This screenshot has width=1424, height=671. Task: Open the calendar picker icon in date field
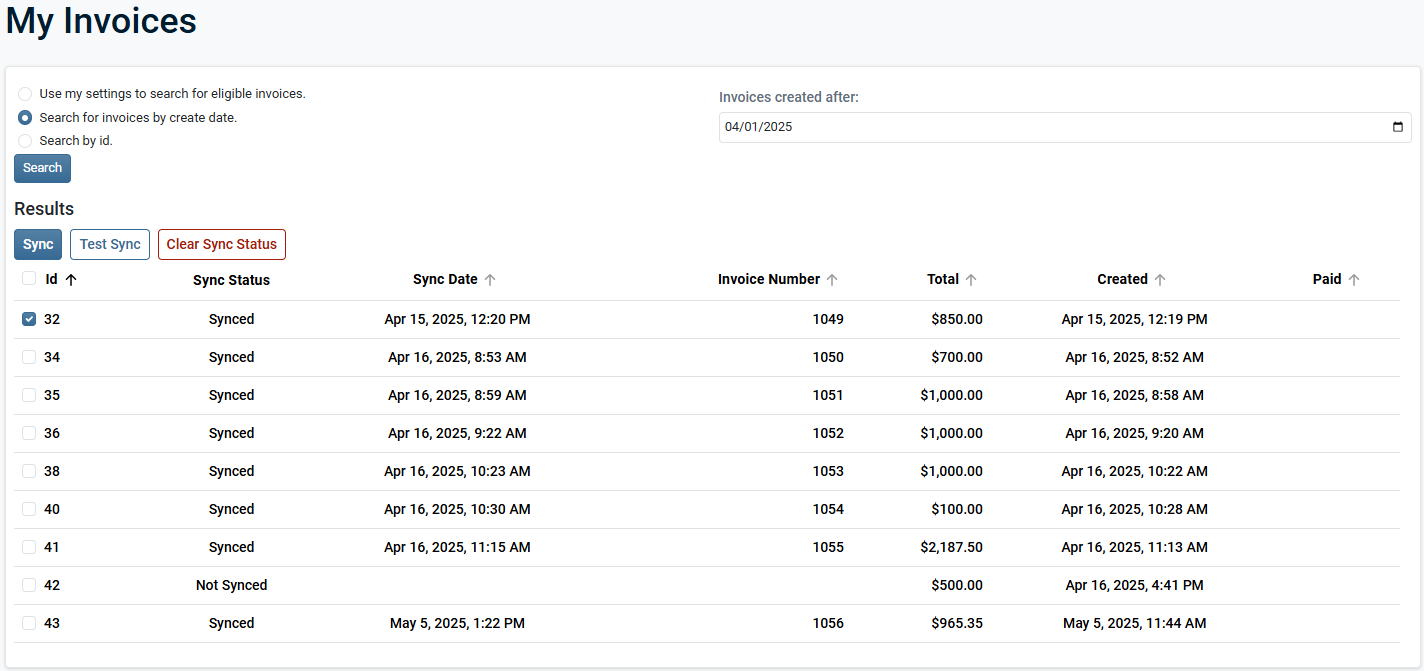(1398, 127)
